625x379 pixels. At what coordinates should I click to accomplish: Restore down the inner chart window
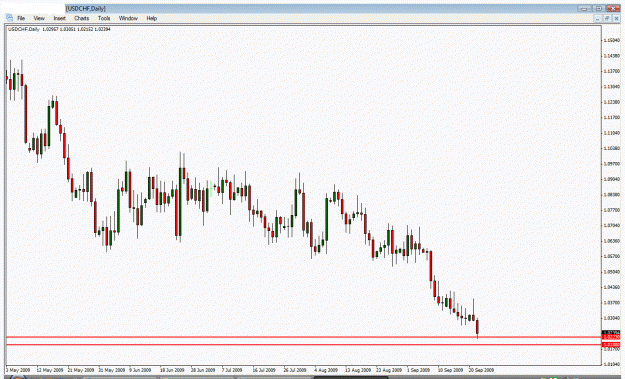click(x=607, y=18)
